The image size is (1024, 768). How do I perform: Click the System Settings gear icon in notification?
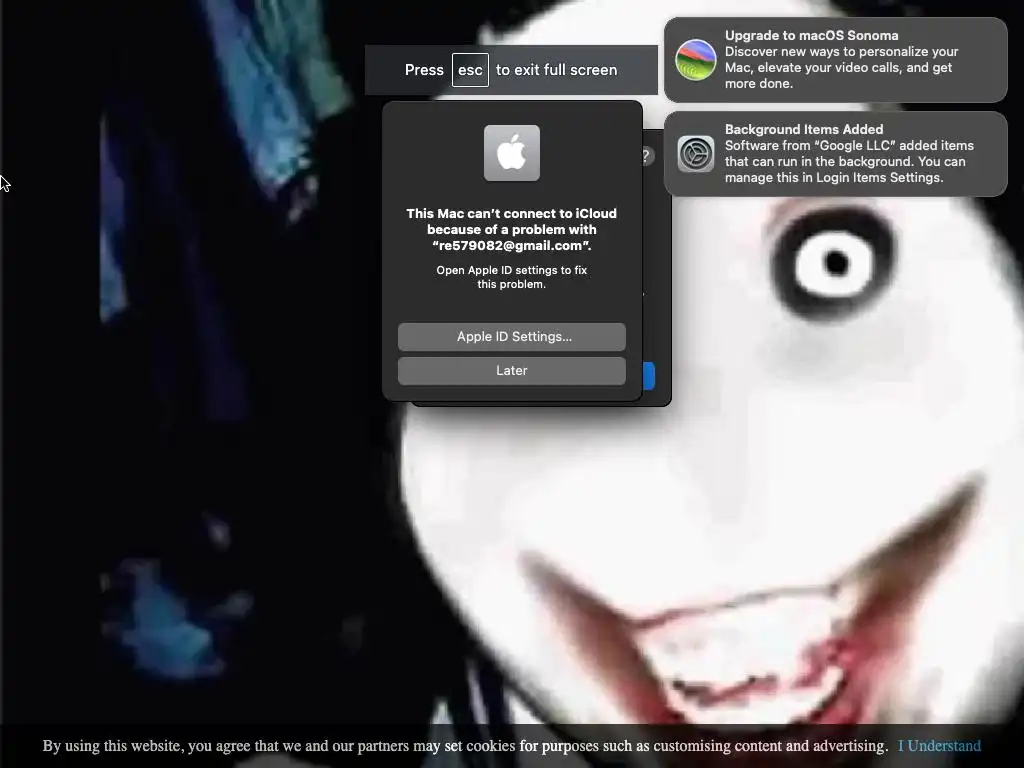point(696,154)
